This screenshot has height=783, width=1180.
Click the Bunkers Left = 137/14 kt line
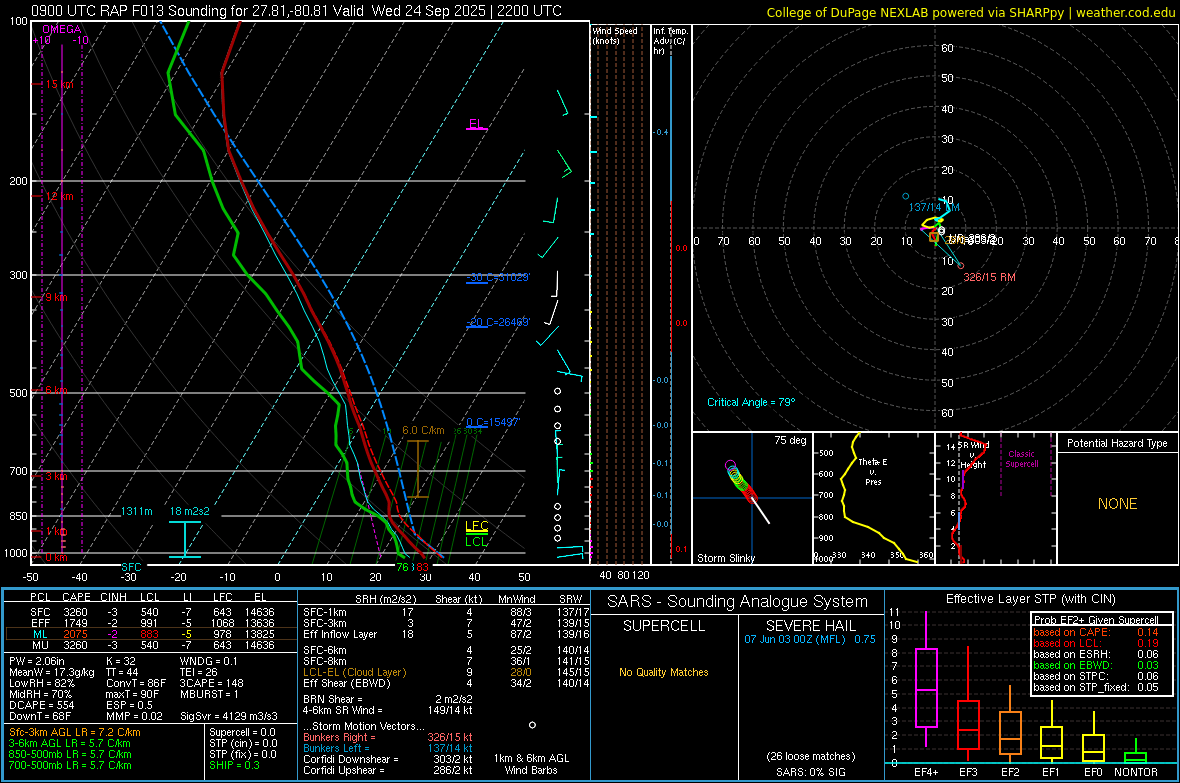pos(388,748)
